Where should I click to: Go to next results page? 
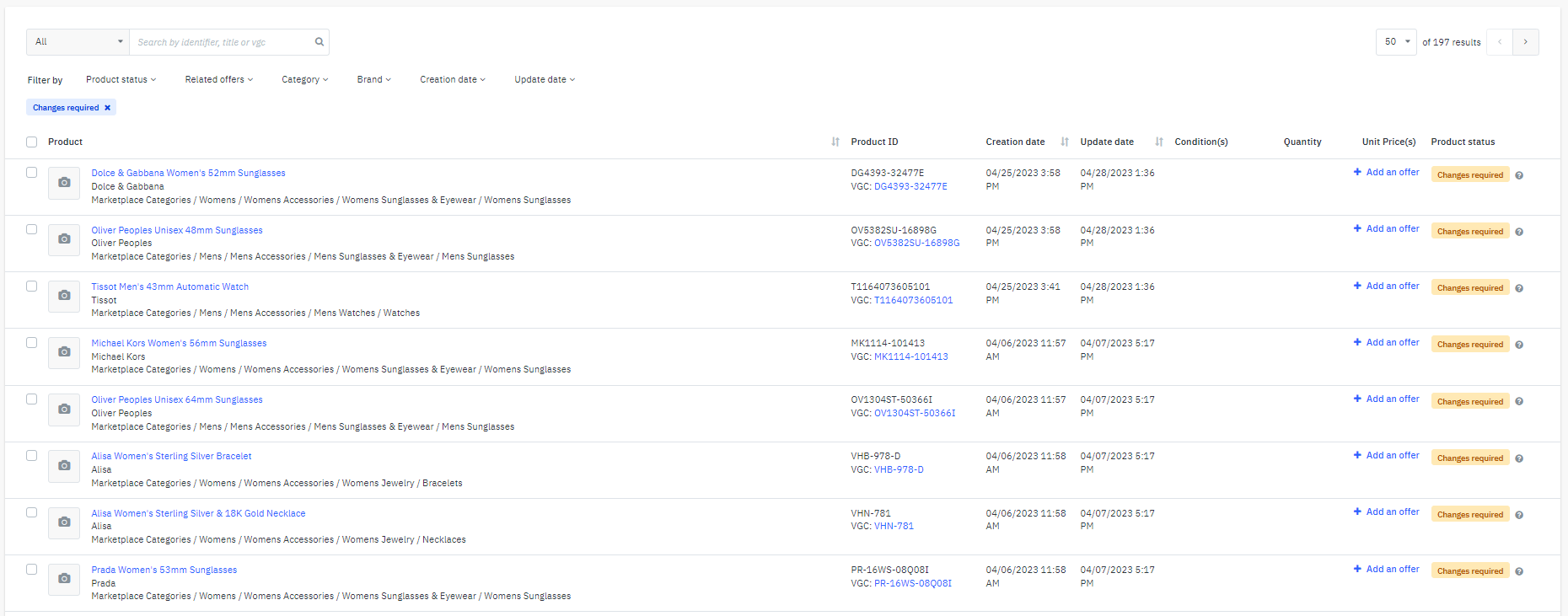(x=1526, y=42)
